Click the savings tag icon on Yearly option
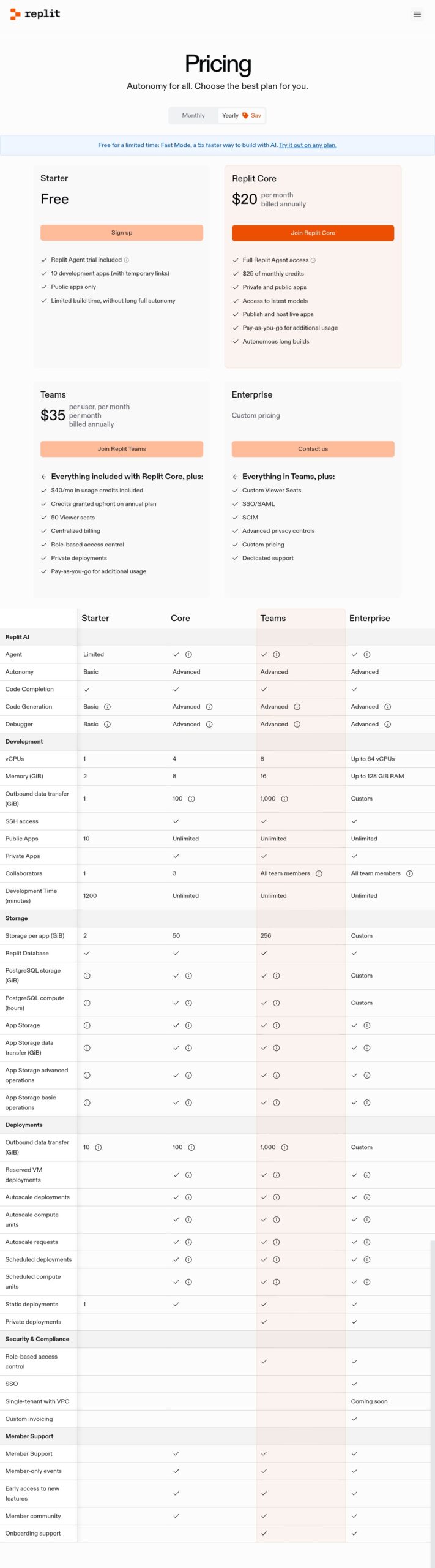This screenshot has width=435, height=1568. tap(245, 115)
